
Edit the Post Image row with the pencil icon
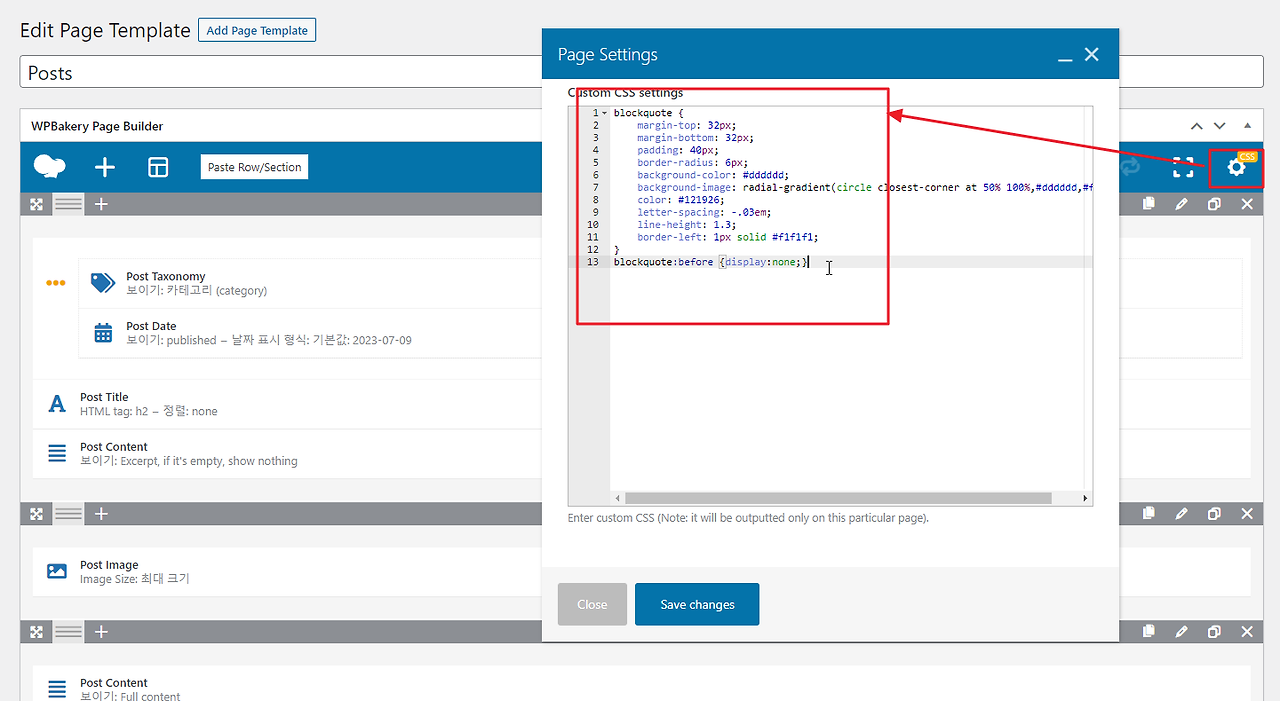point(1182,514)
